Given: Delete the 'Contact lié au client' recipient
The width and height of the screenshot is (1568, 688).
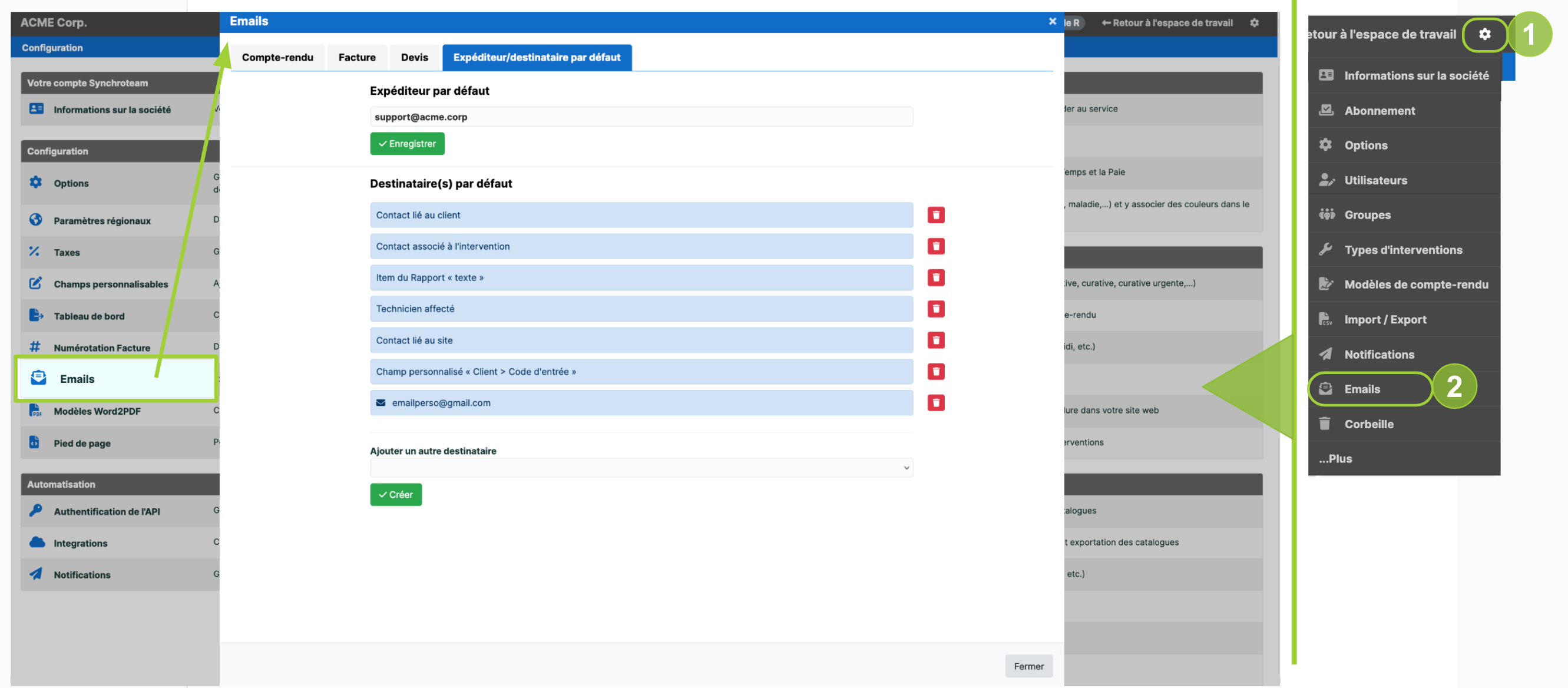Looking at the screenshot, I should pyautogui.click(x=935, y=215).
